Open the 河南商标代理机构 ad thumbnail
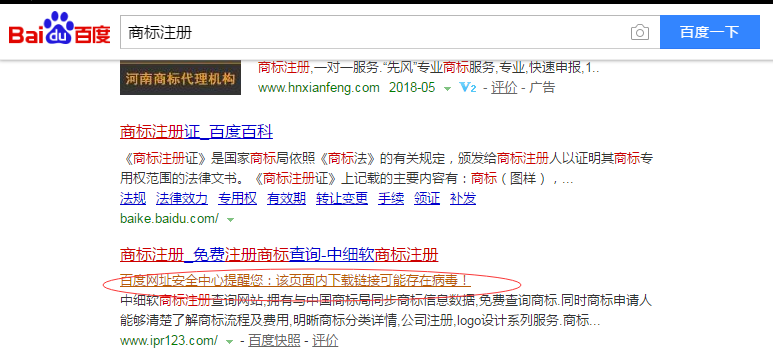 180,78
